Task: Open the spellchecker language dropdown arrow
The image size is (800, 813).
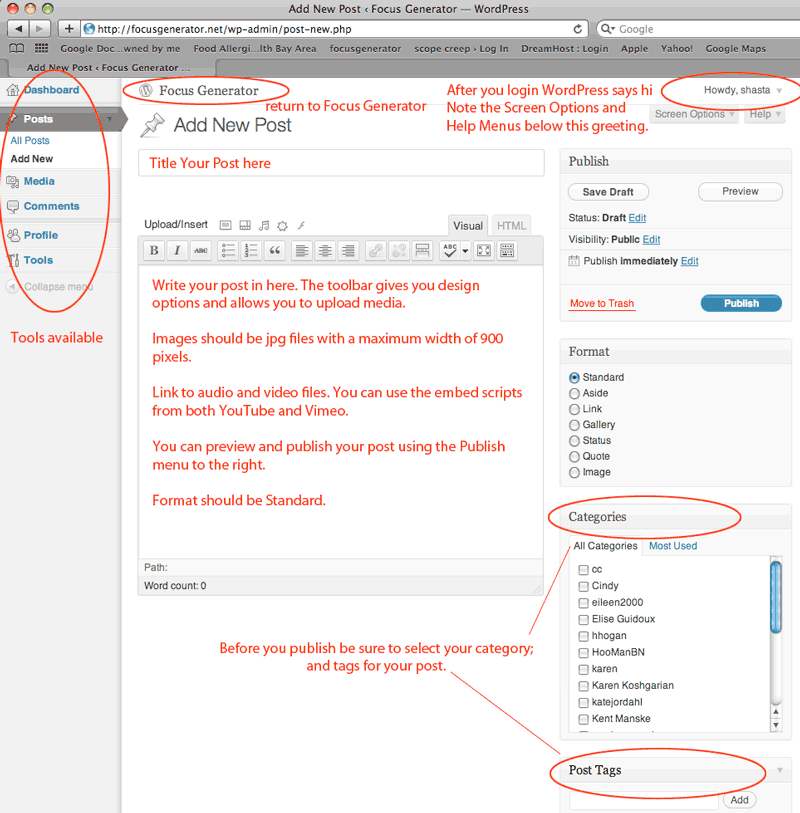Action: pos(465,251)
